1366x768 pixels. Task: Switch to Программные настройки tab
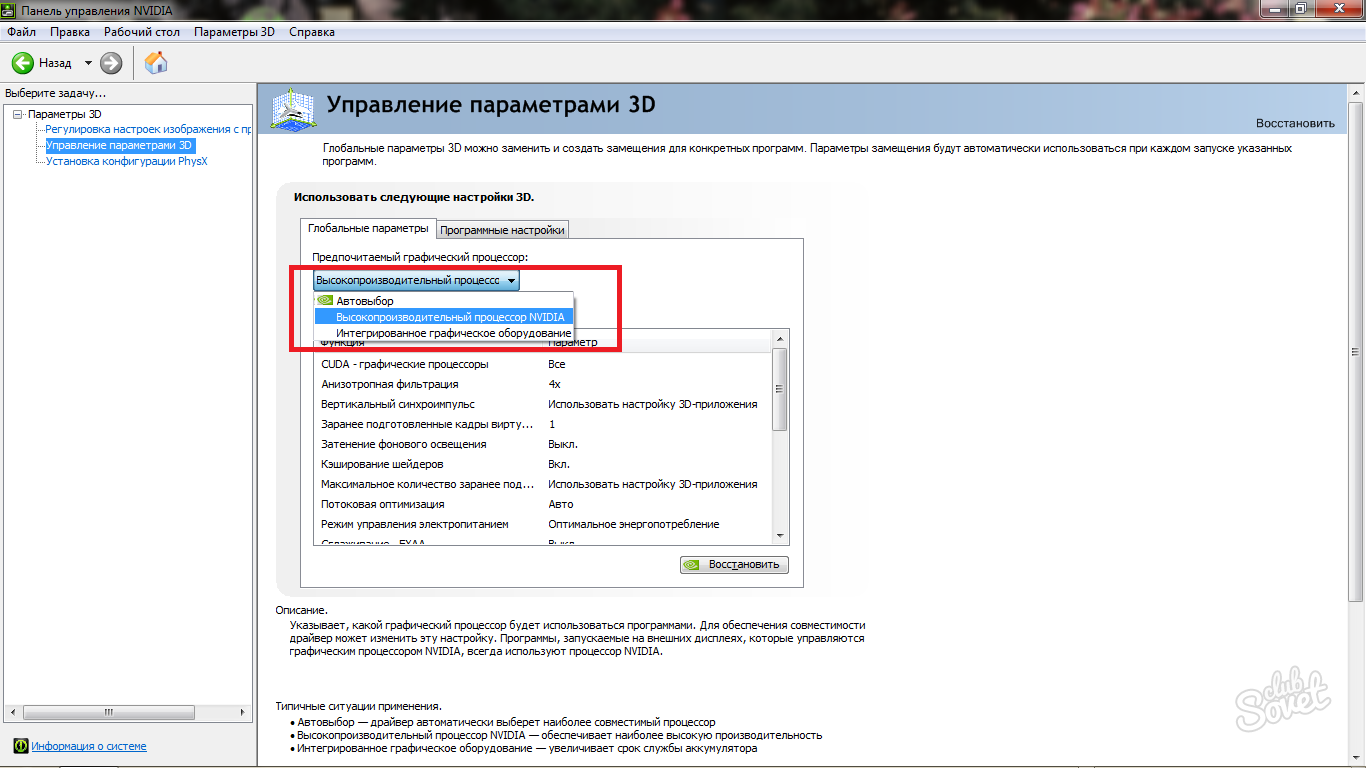pos(503,230)
